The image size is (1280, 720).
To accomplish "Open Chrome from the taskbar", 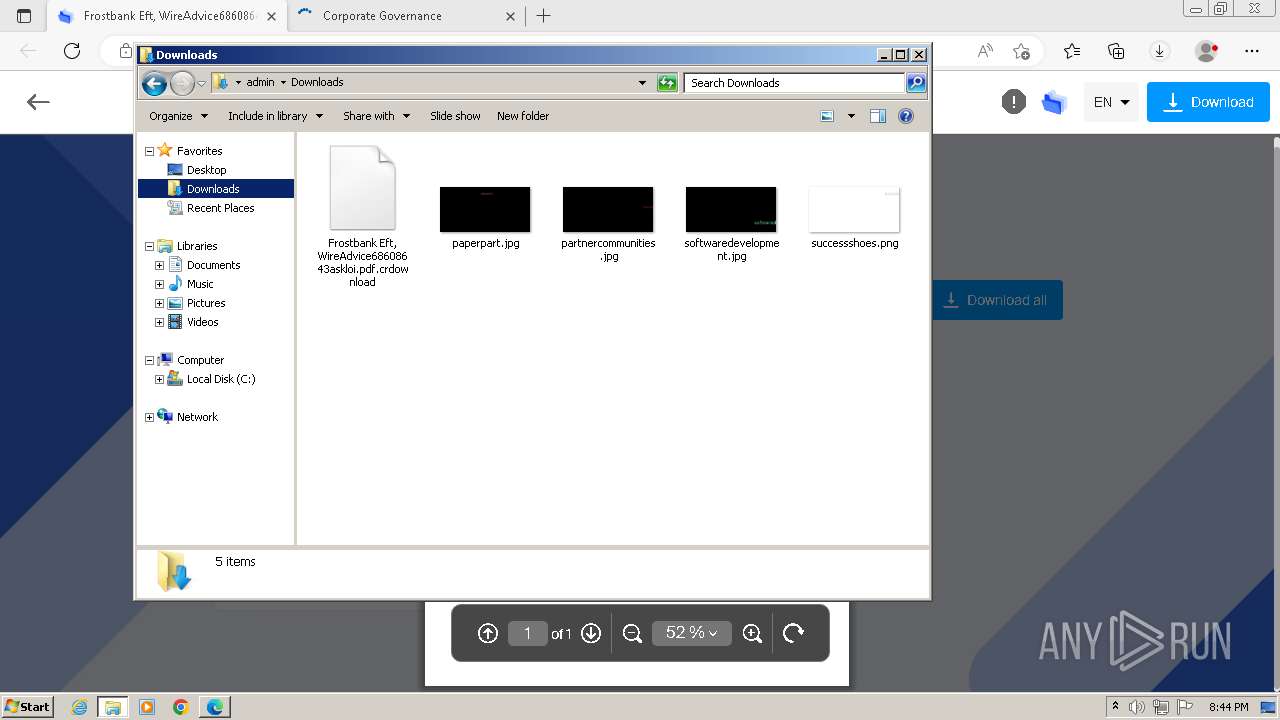I will pos(181,707).
